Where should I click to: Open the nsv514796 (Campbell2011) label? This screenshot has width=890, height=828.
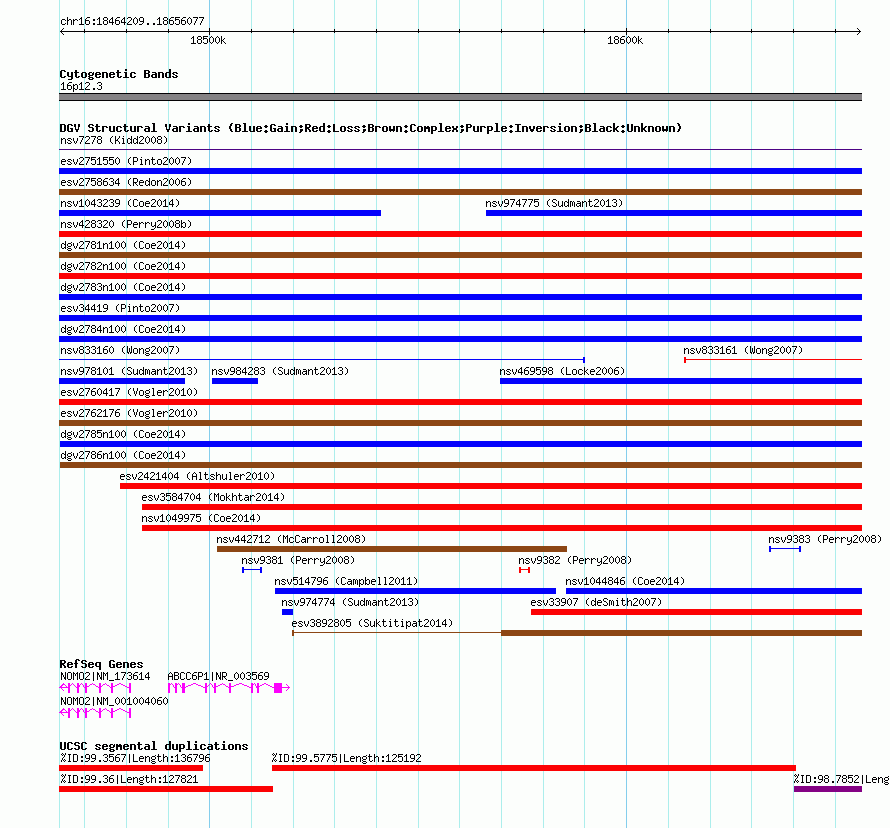click(x=346, y=581)
